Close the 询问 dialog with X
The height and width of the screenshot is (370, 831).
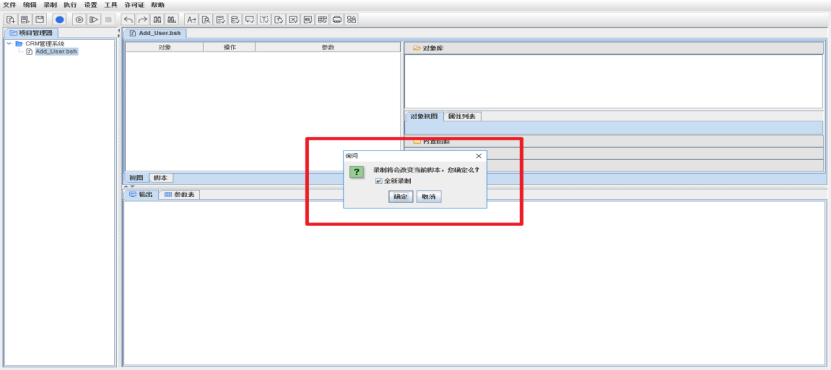(x=479, y=156)
